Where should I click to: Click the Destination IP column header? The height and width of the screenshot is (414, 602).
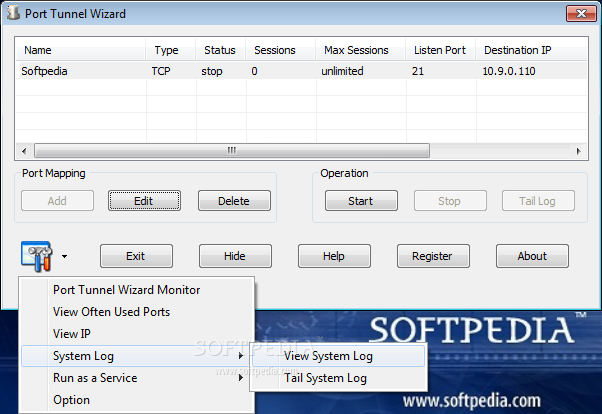pyautogui.click(x=532, y=50)
